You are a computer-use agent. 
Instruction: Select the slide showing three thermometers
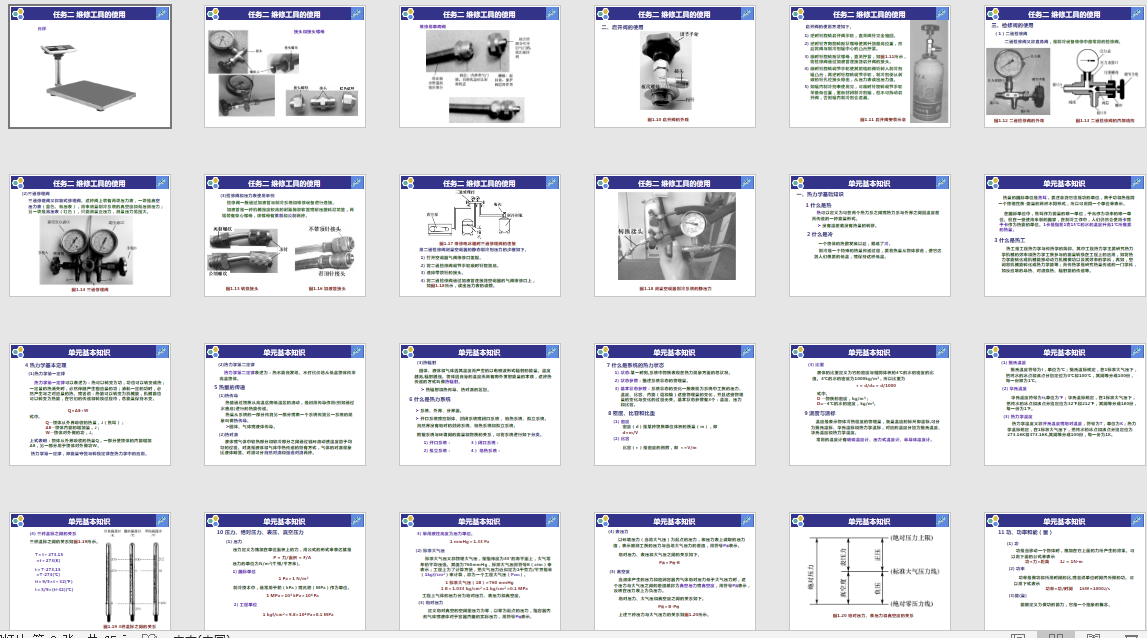(x=90, y=571)
